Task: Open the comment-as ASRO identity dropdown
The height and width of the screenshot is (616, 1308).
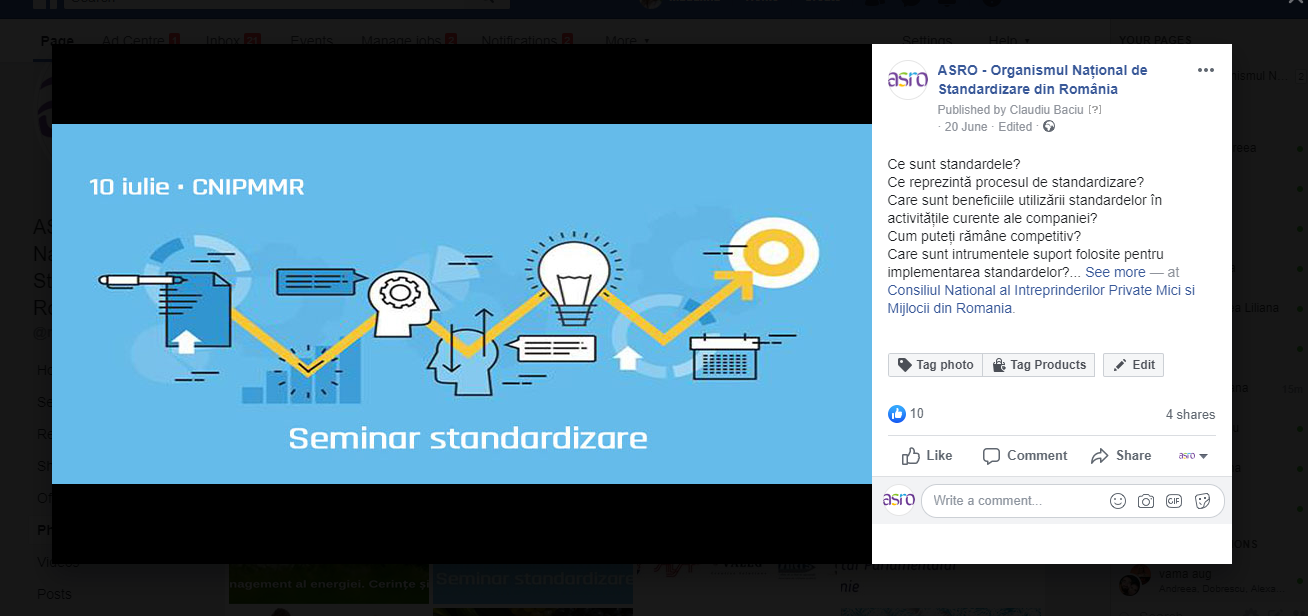Action: [1193, 456]
